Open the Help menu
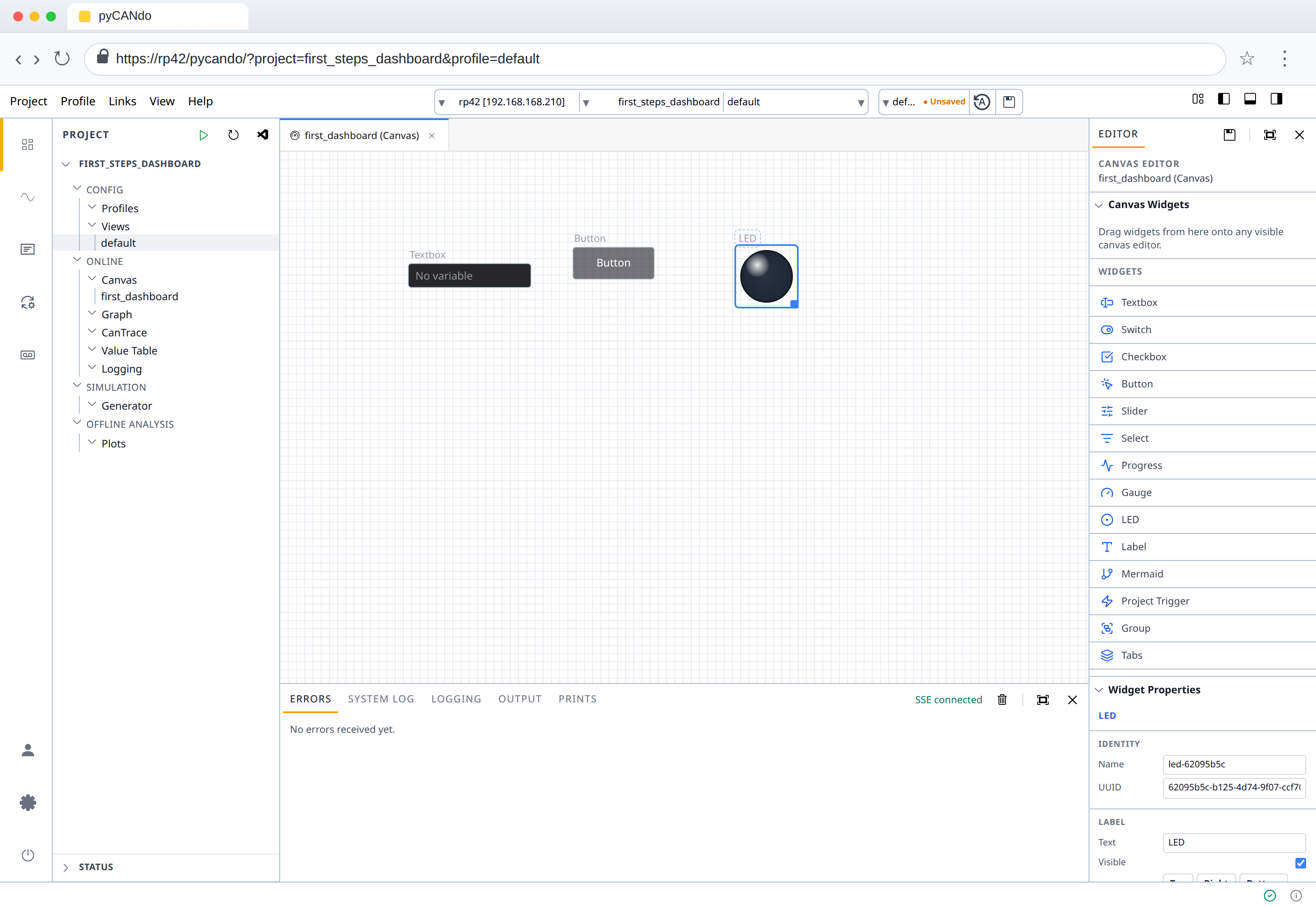Screen dimensions: 1316x908 200,101
